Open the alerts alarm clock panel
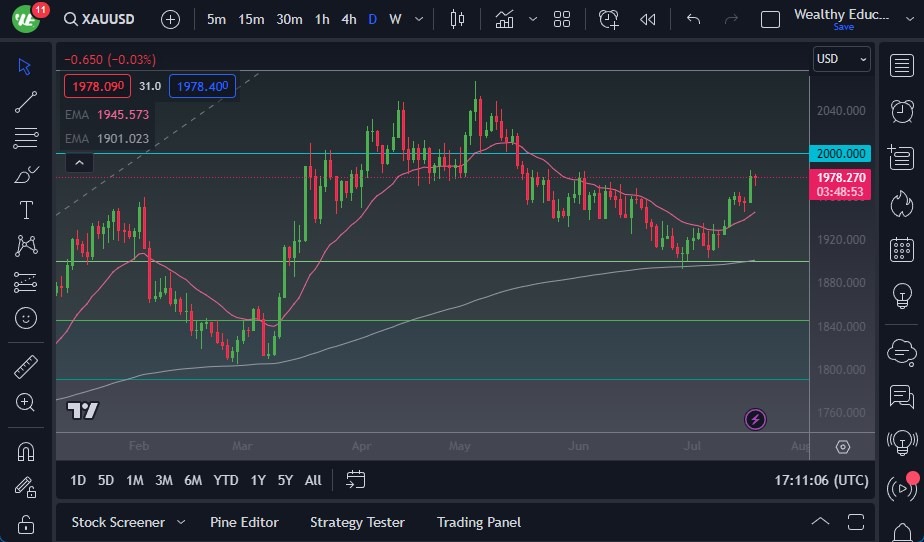Viewport: 924px width, 542px height. tap(902, 110)
